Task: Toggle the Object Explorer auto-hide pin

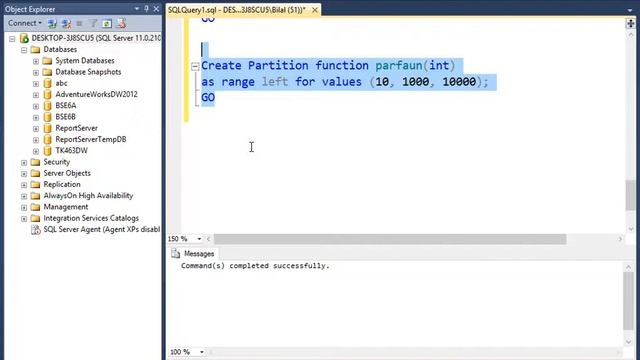Action: click(147, 9)
